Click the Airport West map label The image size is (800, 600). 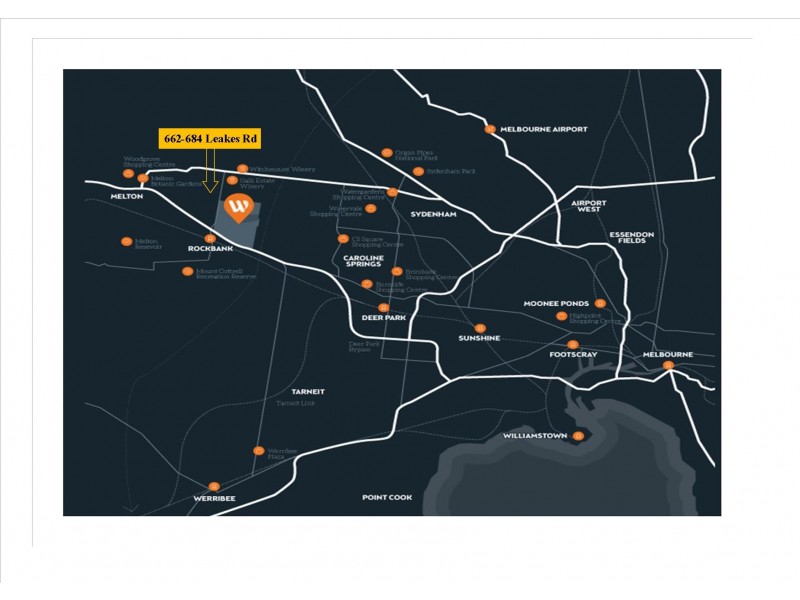(589, 207)
